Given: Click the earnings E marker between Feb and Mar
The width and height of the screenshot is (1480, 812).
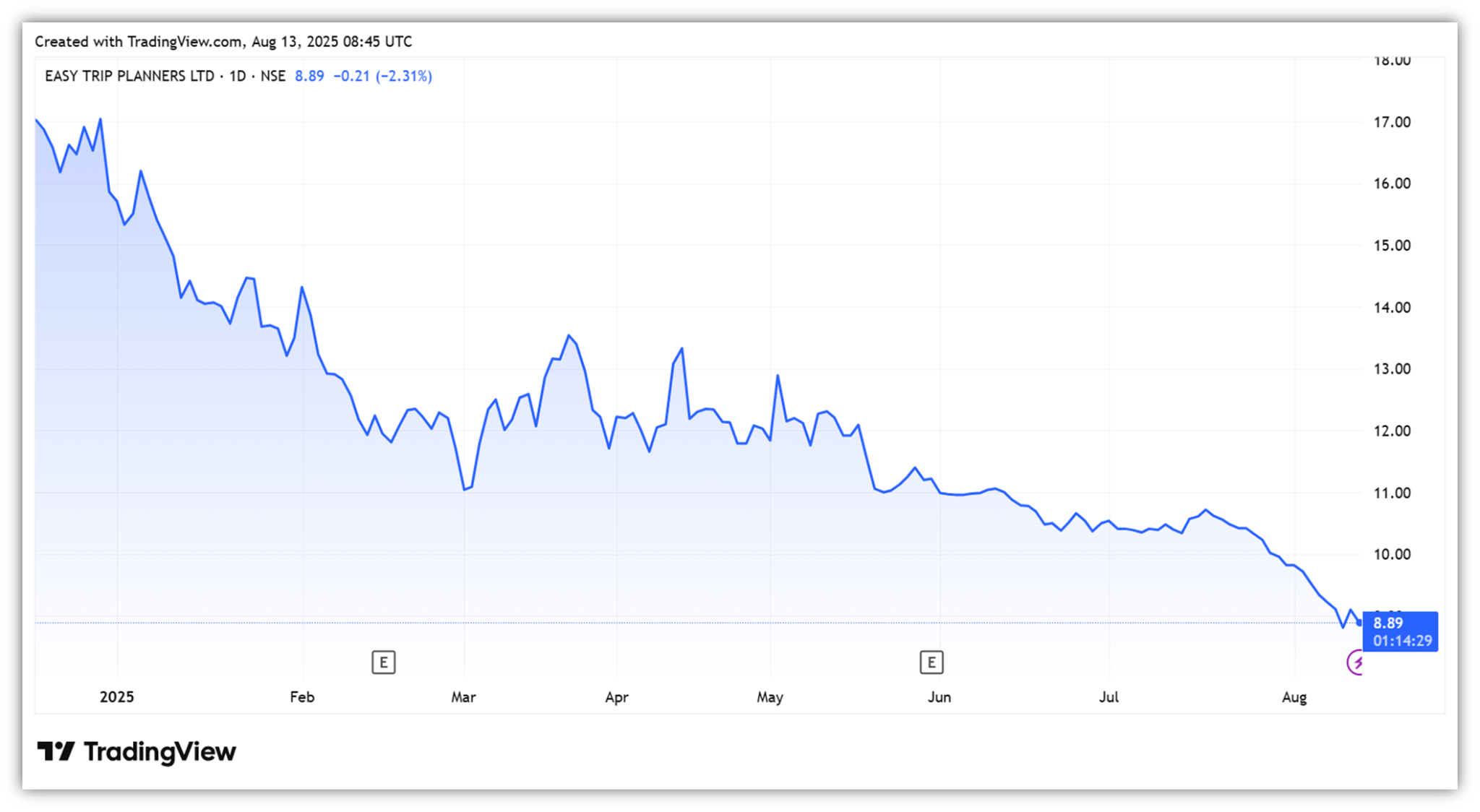Looking at the screenshot, I should (x=383, y=662).
